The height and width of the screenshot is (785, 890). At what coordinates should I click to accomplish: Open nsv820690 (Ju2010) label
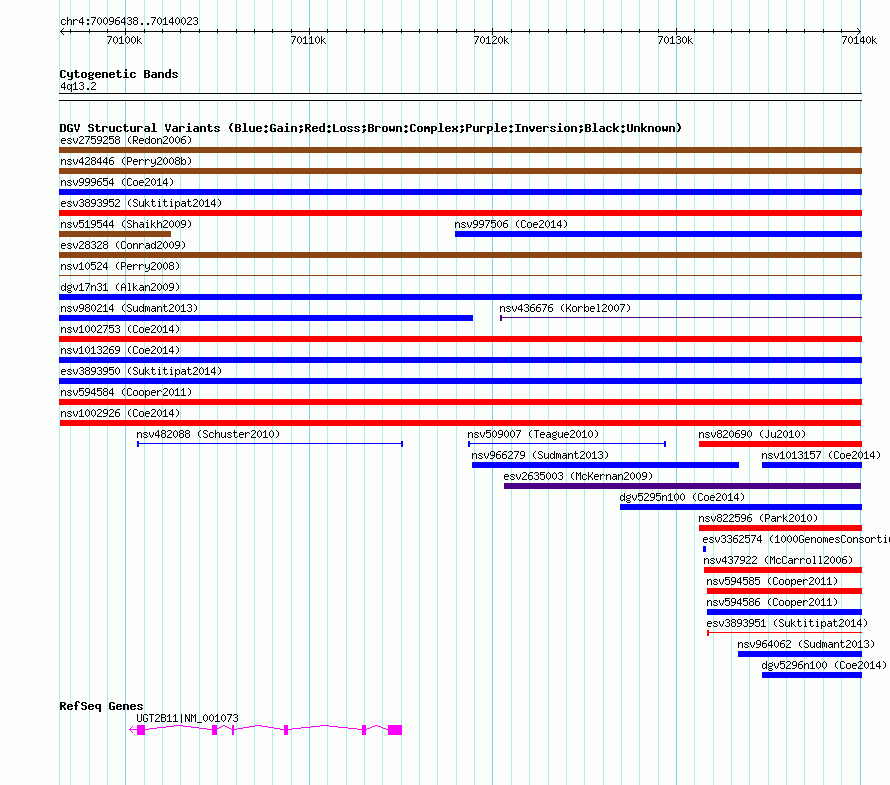point(752,434)
